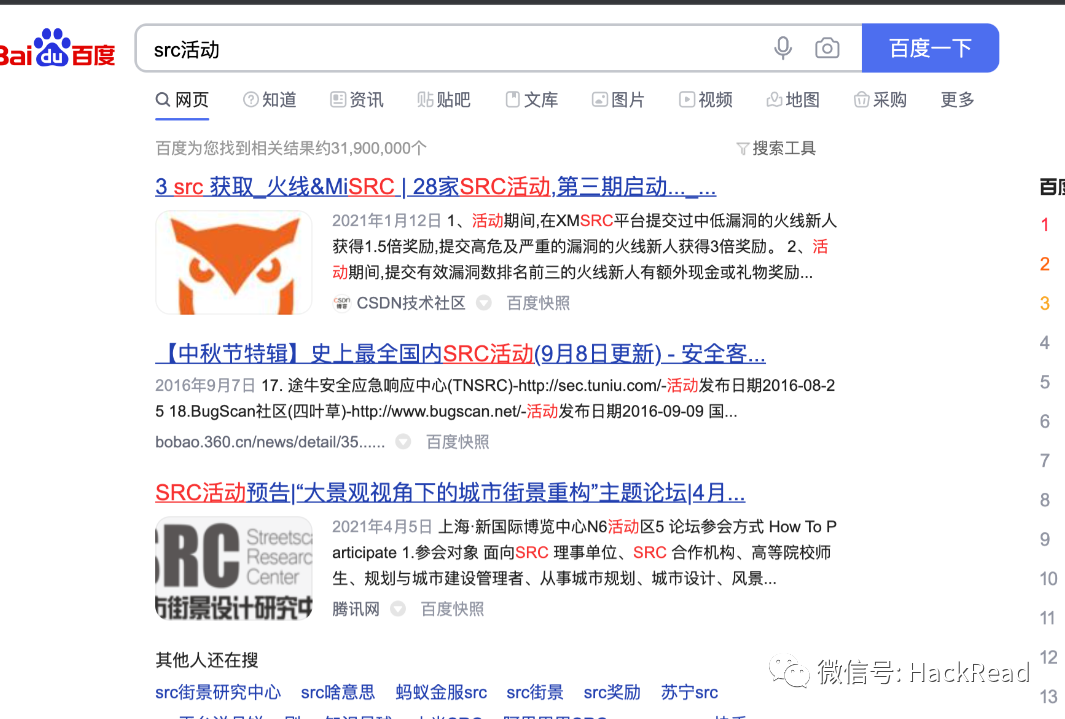Screen dimensions: 1065x719
Task: Click hot list rank number 10
Action: (1048, 579)
